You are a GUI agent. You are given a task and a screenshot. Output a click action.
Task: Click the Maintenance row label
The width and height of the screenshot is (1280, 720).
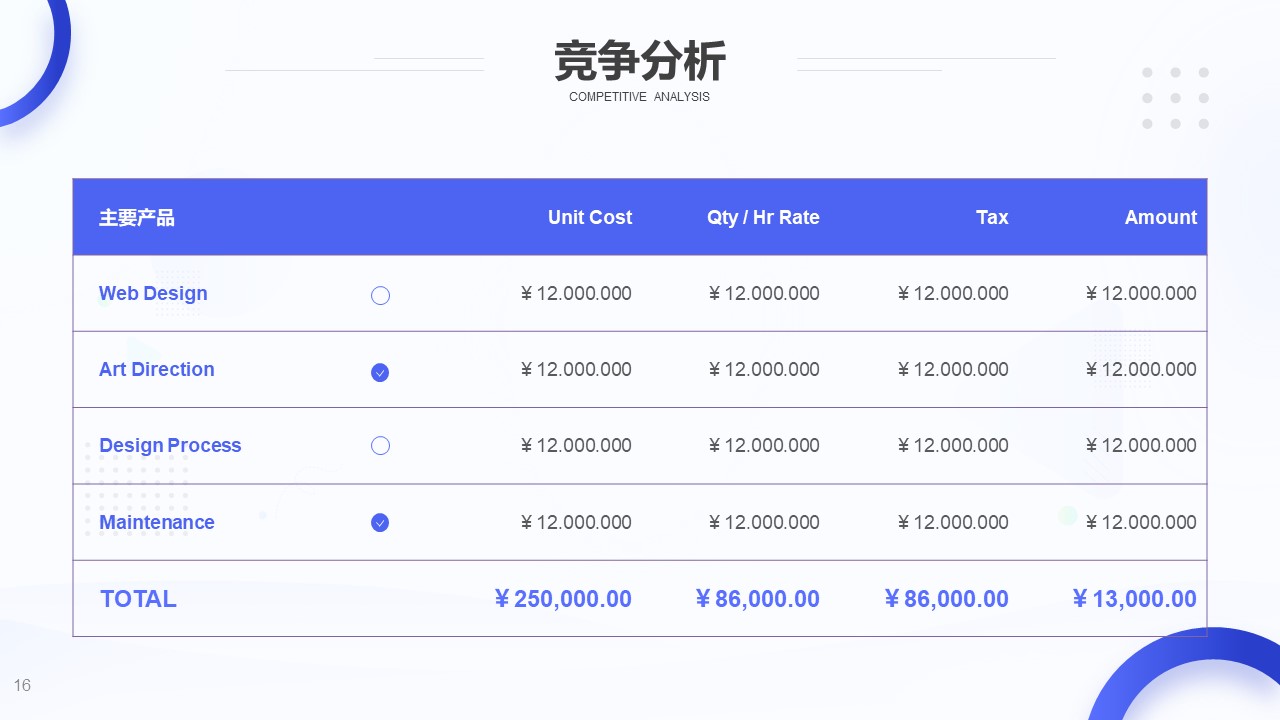click(157, 522)
